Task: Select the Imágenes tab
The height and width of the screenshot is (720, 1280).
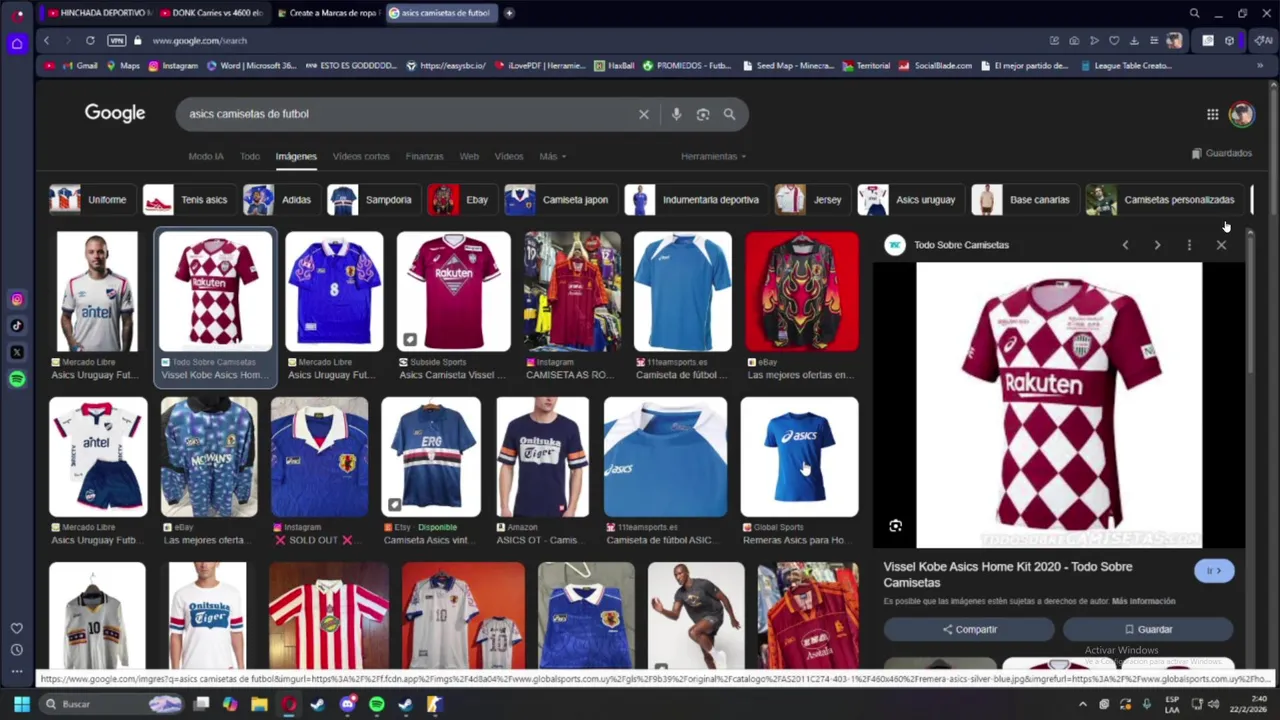Action: pyautogui.click(x=296, y=156)
